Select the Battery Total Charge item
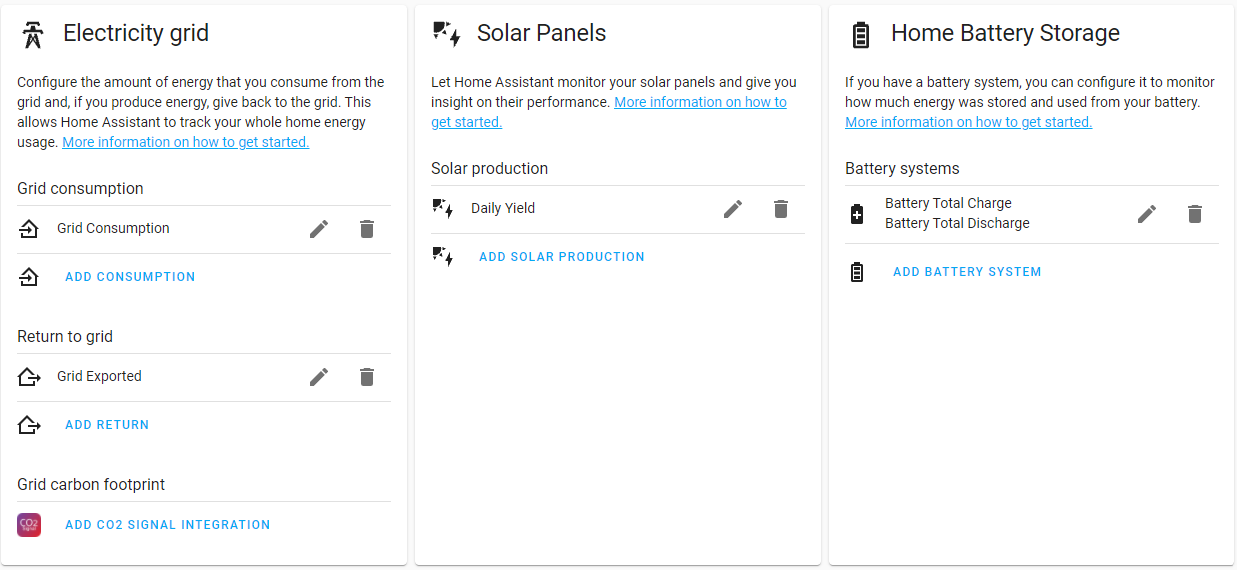This screenshot has width=1237, height=570. 948,204
